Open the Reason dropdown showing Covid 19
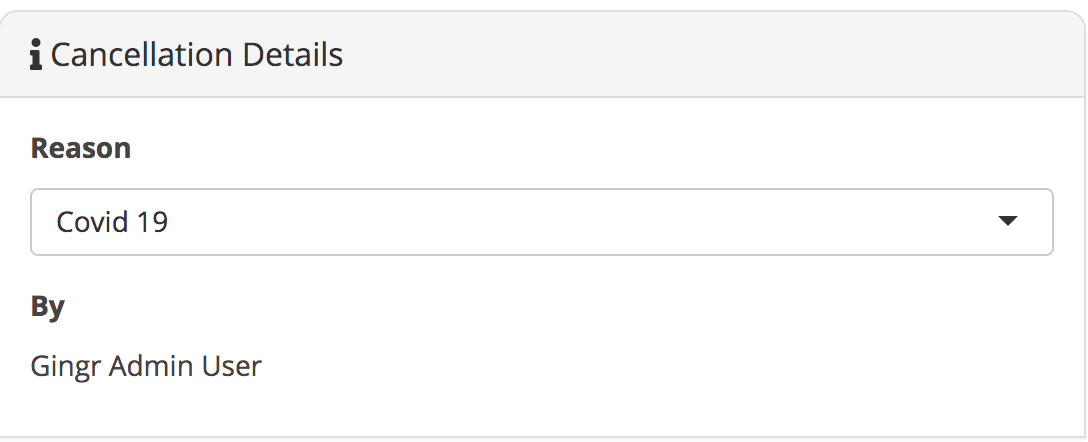Image resolution: width=1088 pixels, height=442 pixels. coord(542,222)
